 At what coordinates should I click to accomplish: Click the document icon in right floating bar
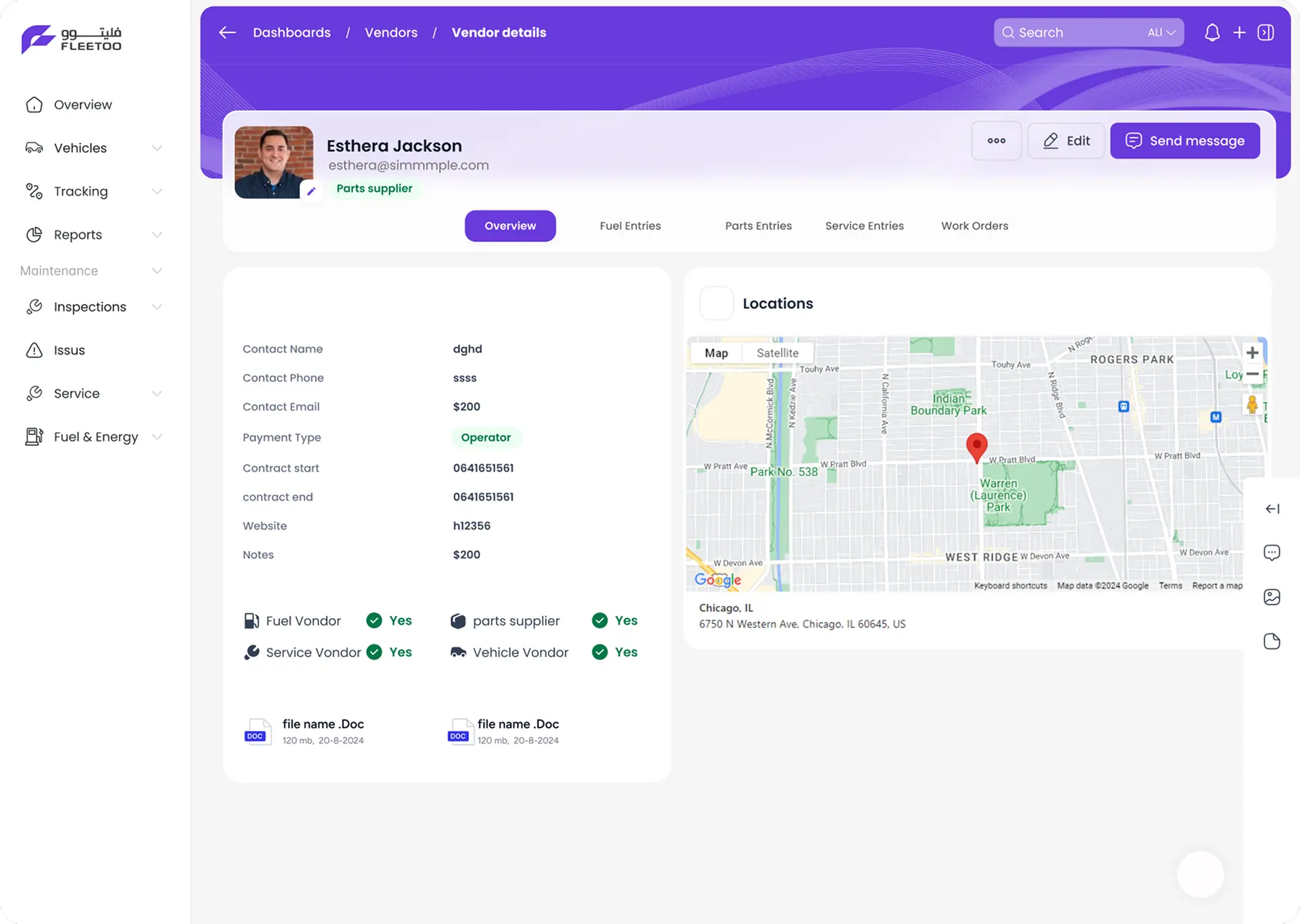[x=1272, y=641]
